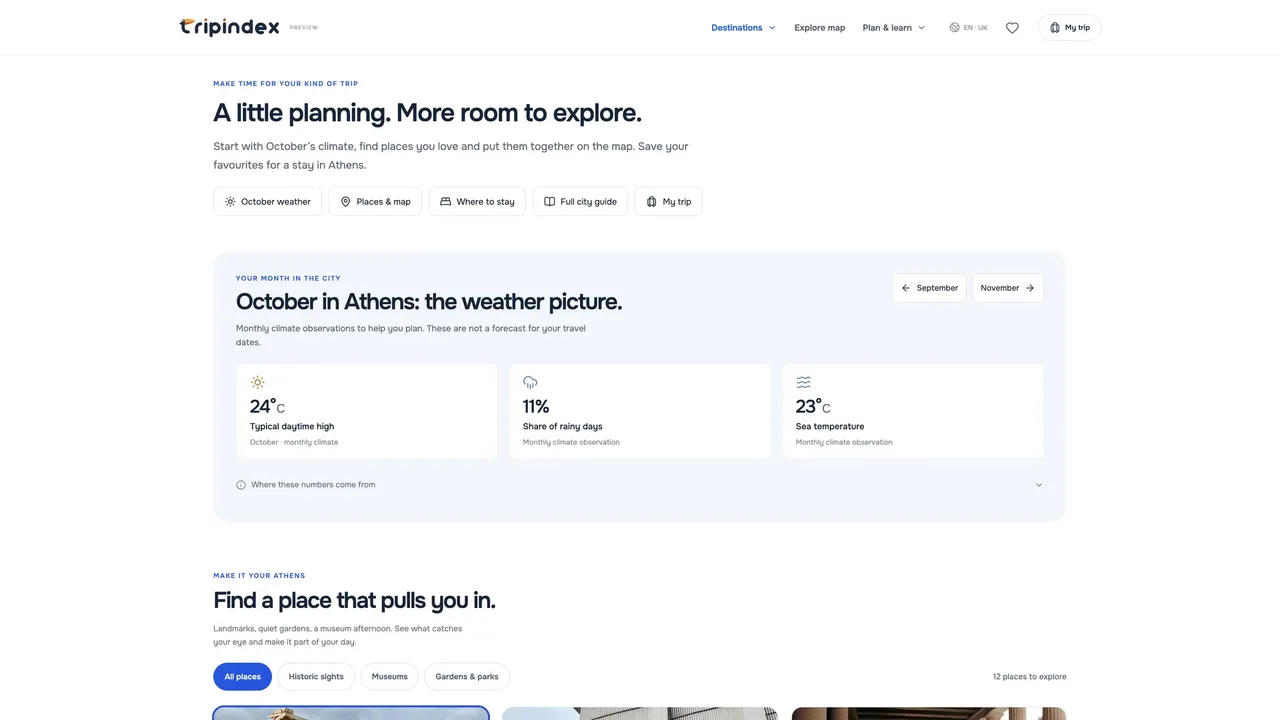The image size is (1280, 720).
Task: Jump to Where to stay section
Action: click(477, 202)
